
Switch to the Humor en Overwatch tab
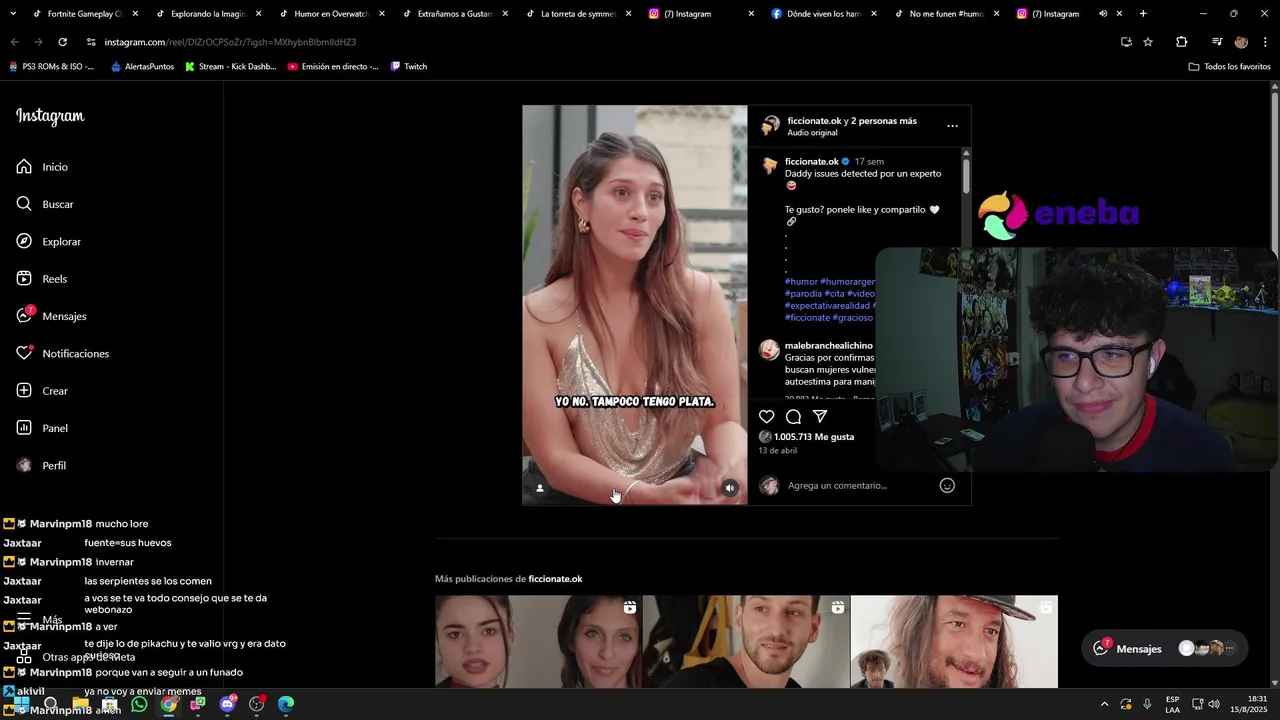[331, 14]
